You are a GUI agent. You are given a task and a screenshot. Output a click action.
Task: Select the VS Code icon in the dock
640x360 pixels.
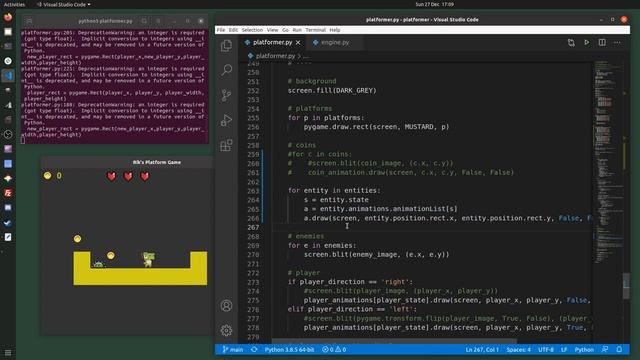tap(8, 76)
